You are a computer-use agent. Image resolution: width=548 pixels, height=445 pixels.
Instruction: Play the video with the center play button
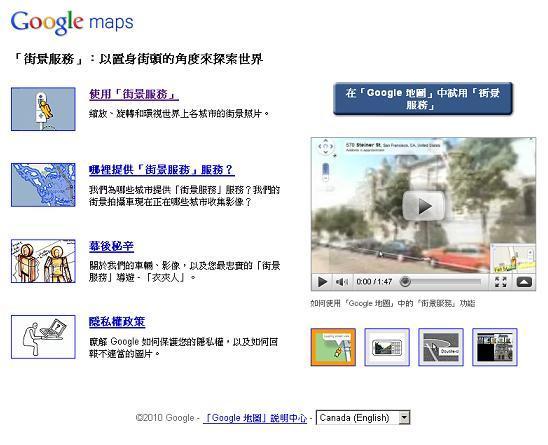[423, 206]
